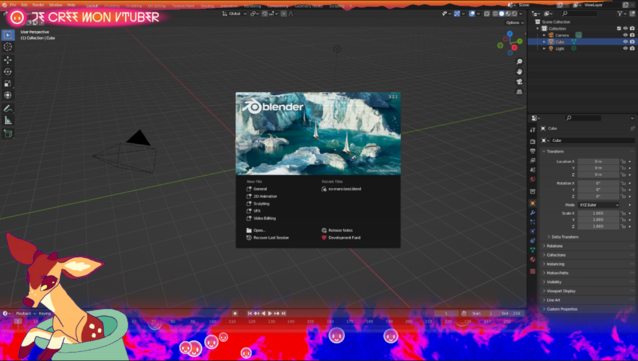
Task: Select the Annotate tool
Action: (x=8, y=108)
